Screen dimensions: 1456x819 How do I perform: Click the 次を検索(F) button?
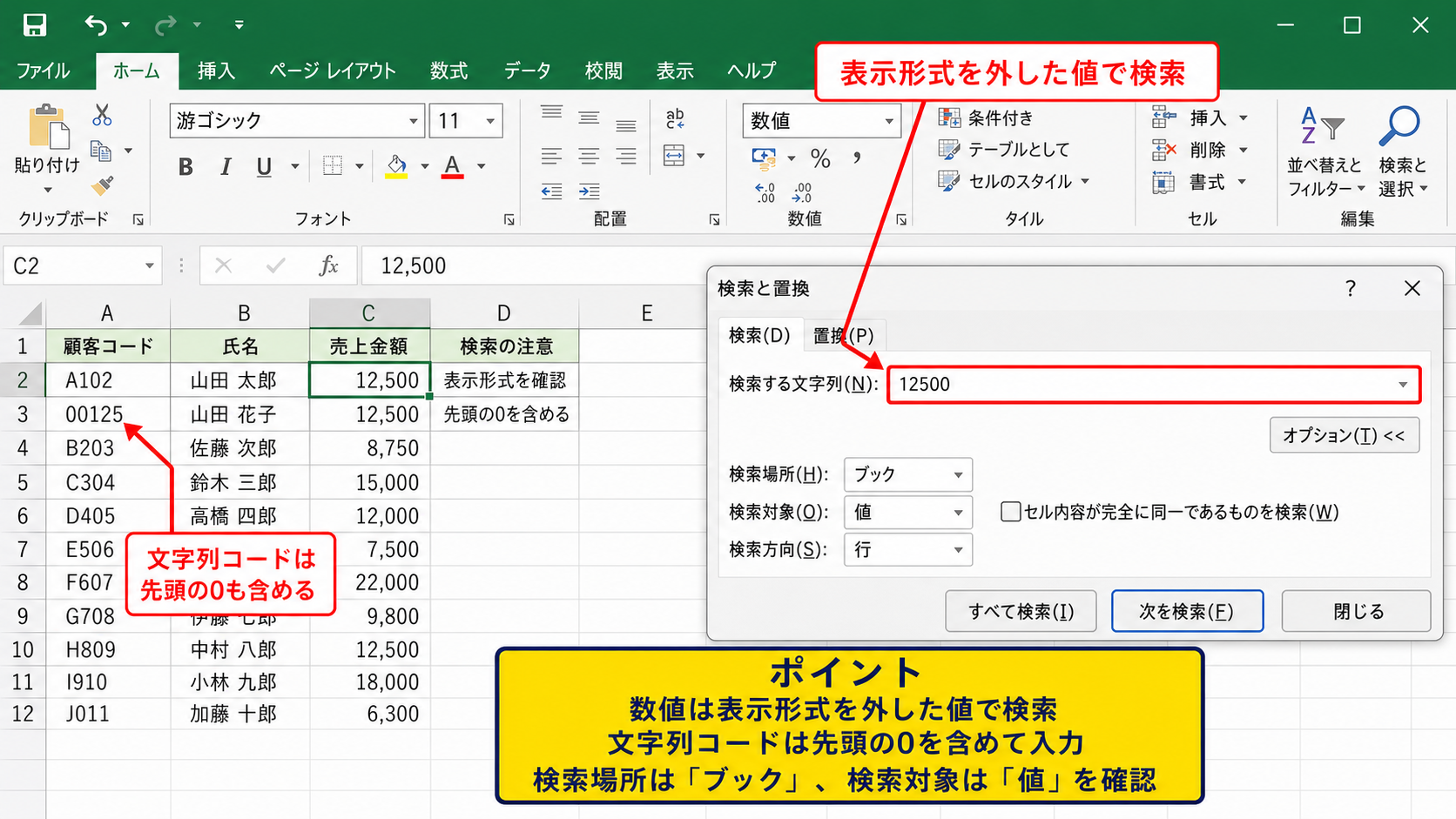[1187, 611]
